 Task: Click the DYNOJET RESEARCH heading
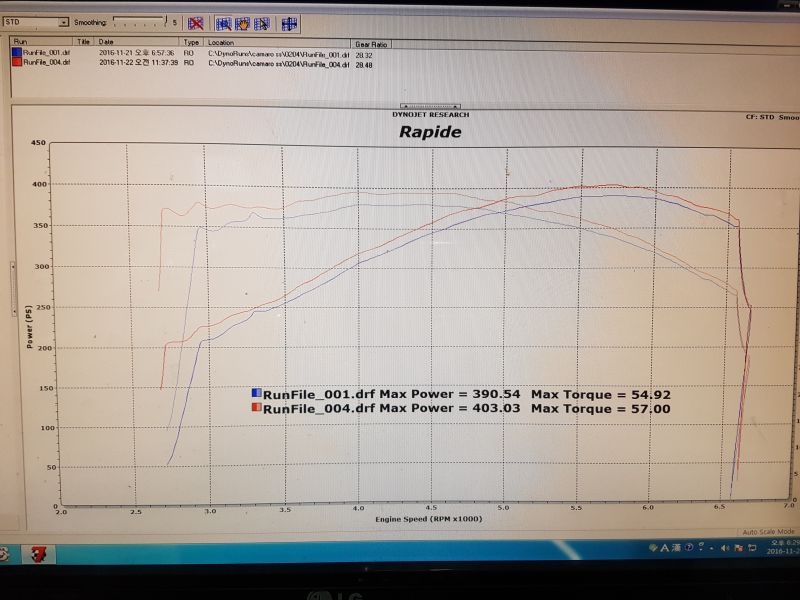pos(431,115)
